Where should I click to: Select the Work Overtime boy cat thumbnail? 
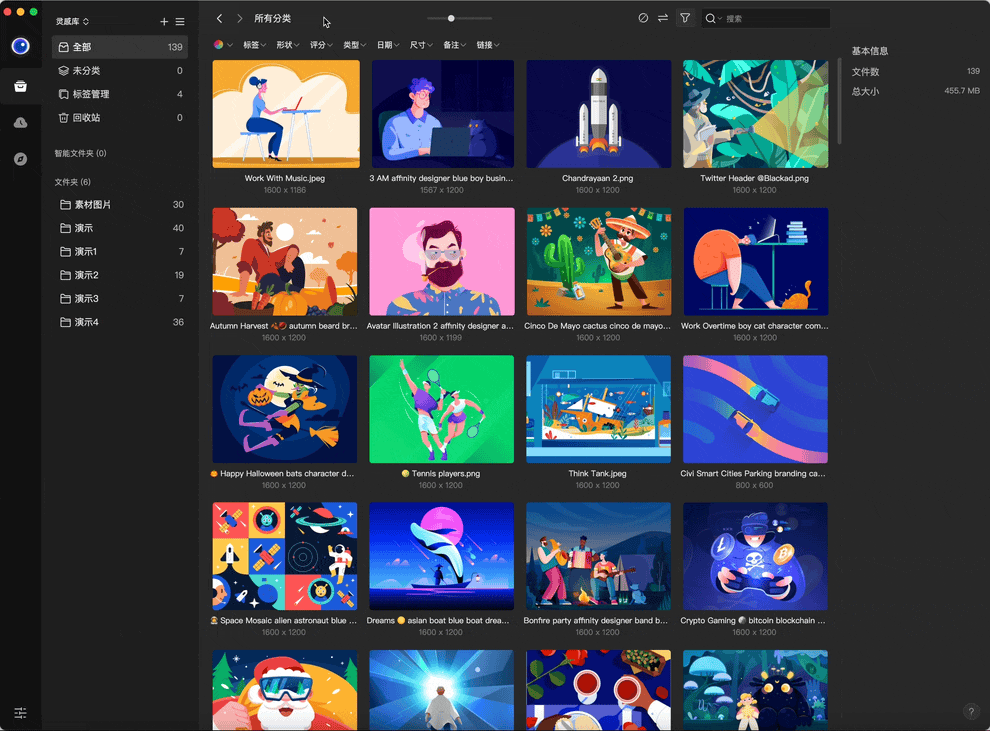(x=755, y=261)
